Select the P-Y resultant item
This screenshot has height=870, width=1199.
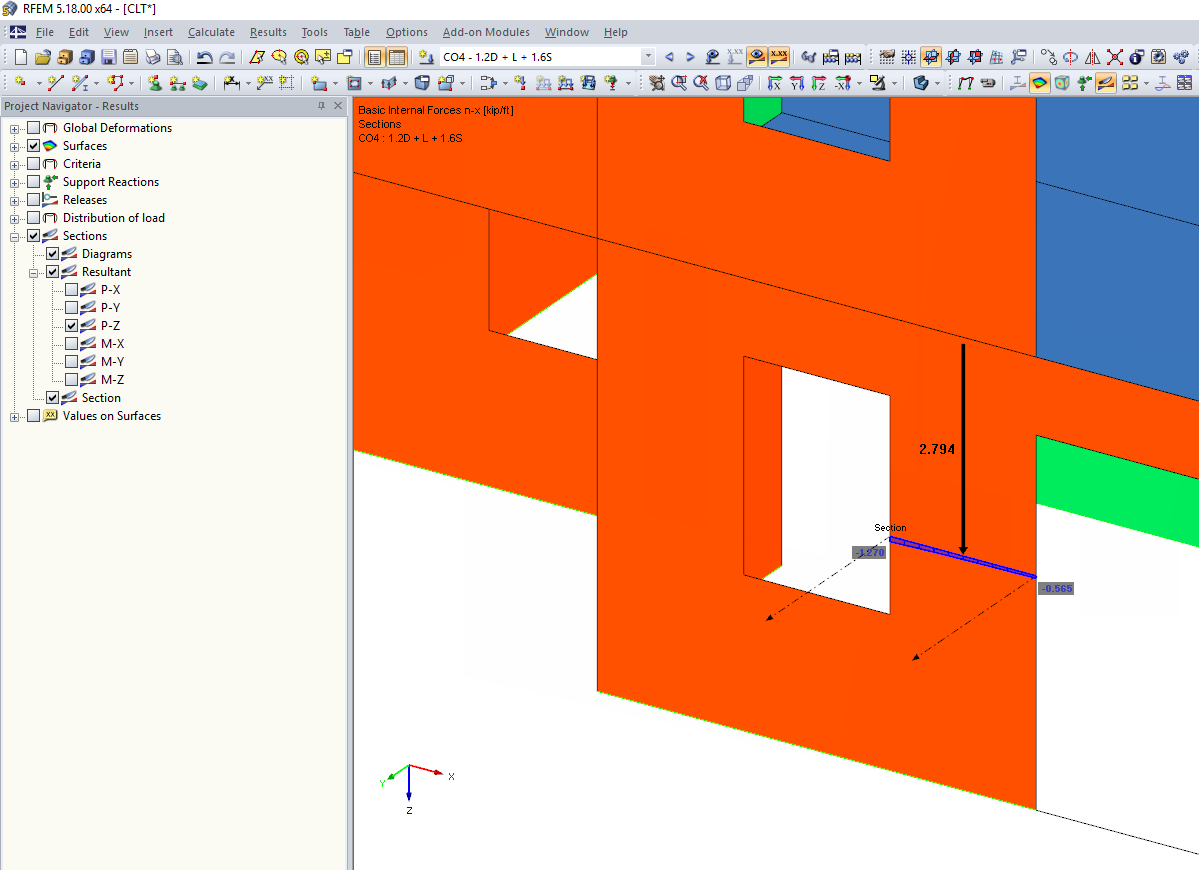click(x=110, y=307)
